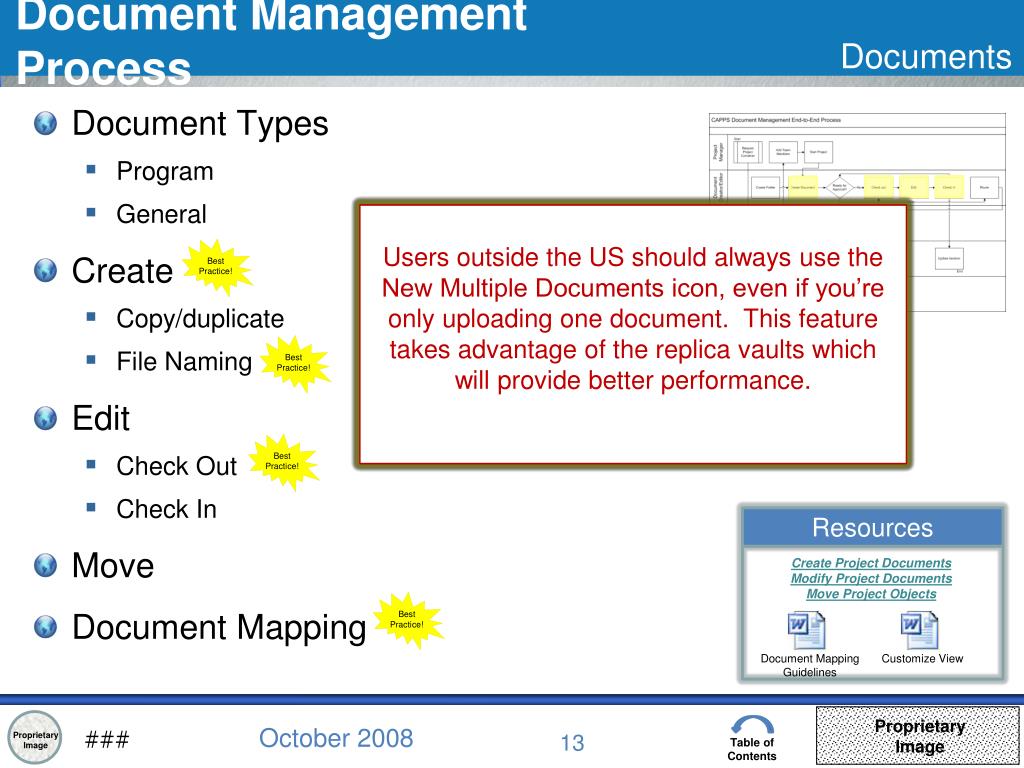
Task: Click the round Proprietary Image logo in footer
Action: 35,738
